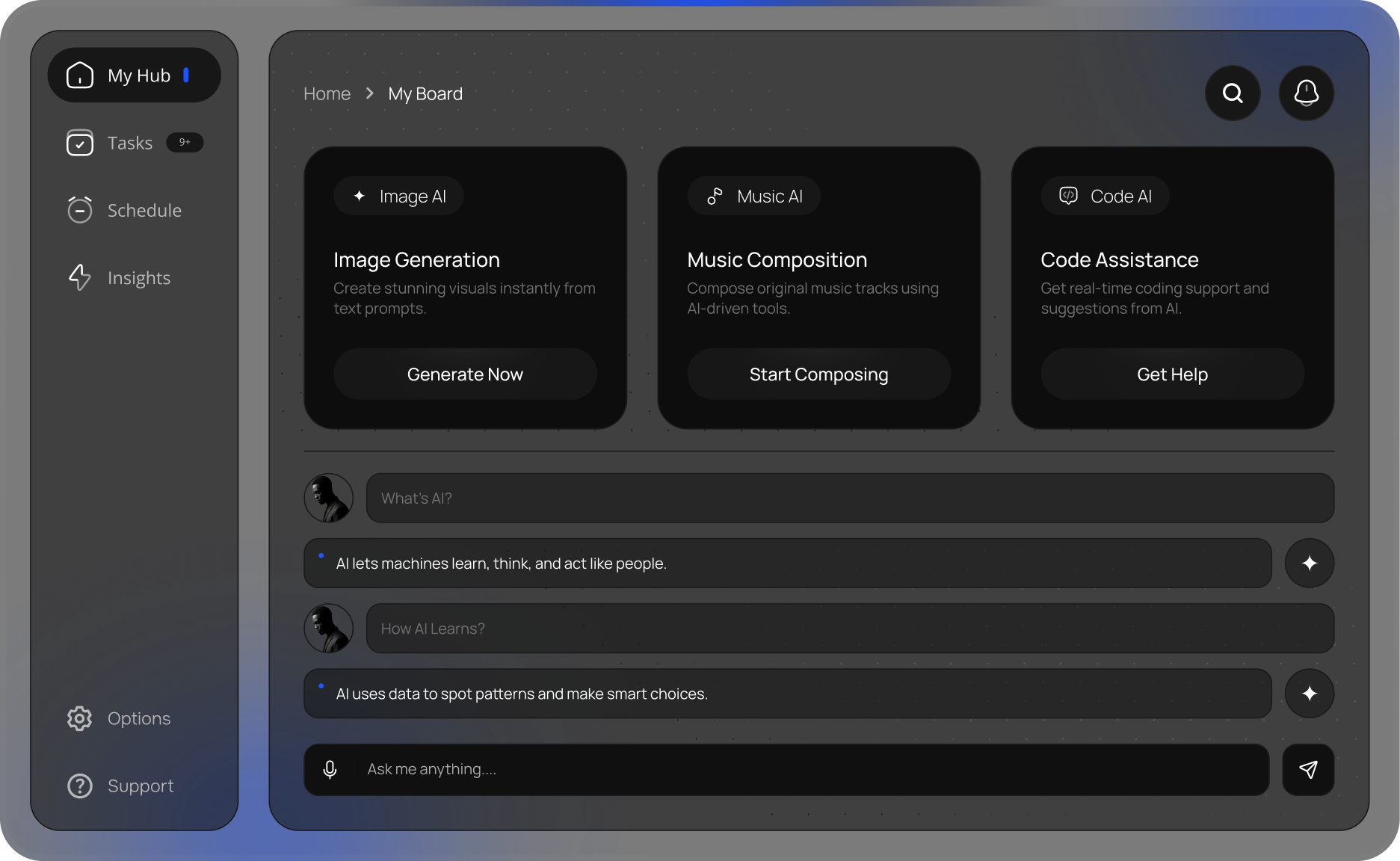Image resolution: width=1400 pixels, height=861 pixels.
Task: Select the Image AI sparkle badge
Action: tap(398, 195)
